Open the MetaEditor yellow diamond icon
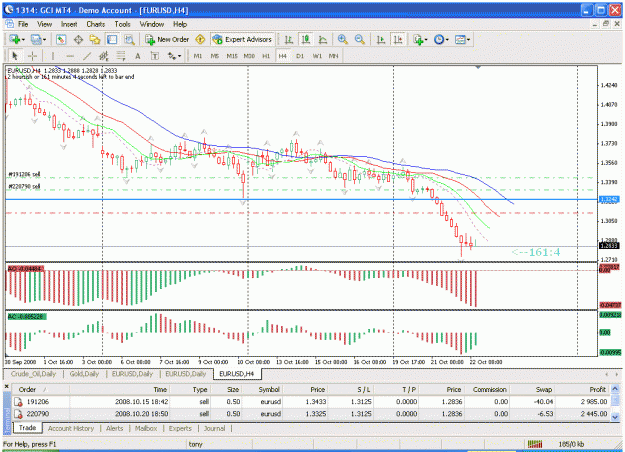625x452 pixels. [200, 39]
